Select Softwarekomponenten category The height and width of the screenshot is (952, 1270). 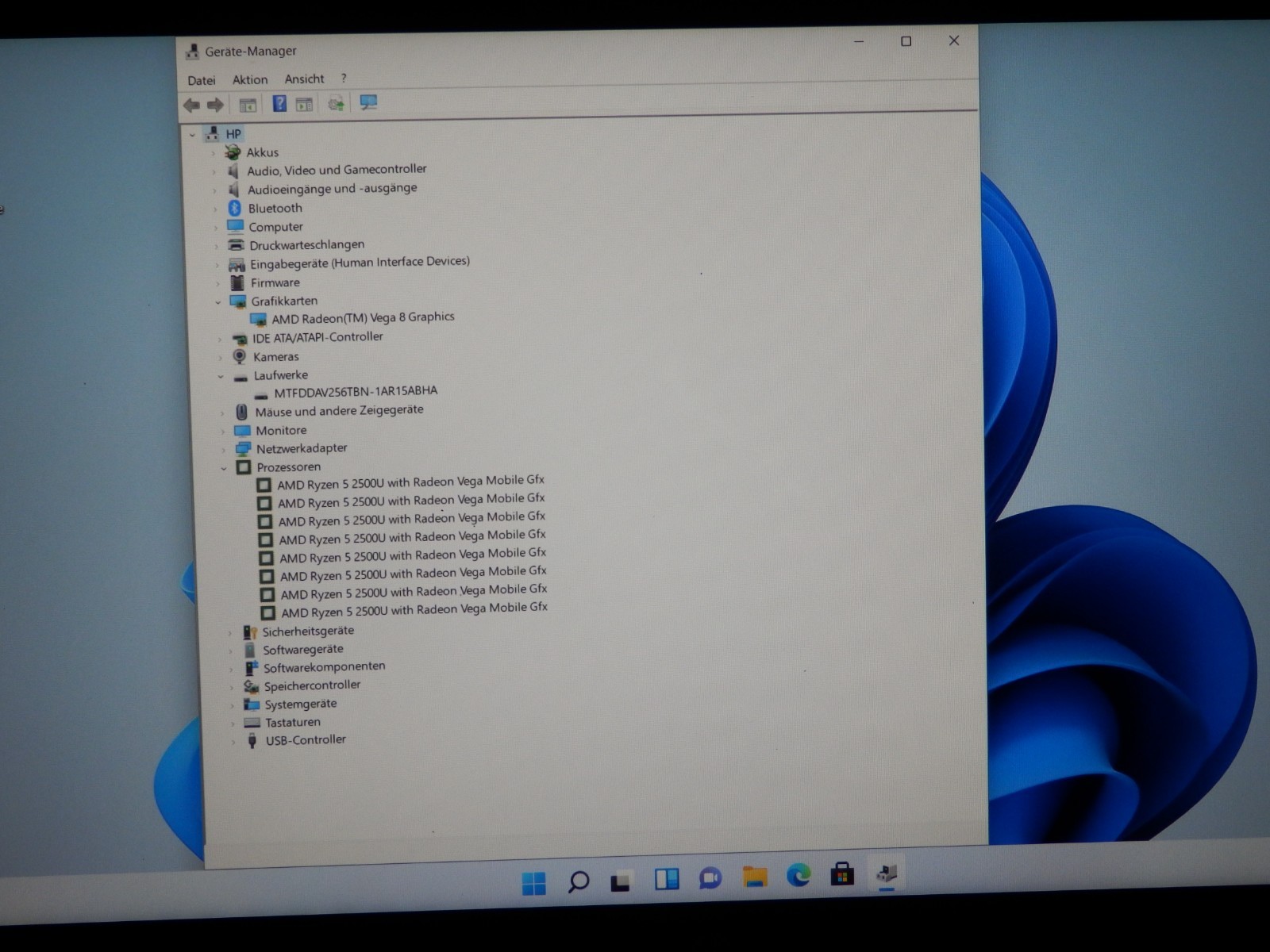[x=325, y=668]
